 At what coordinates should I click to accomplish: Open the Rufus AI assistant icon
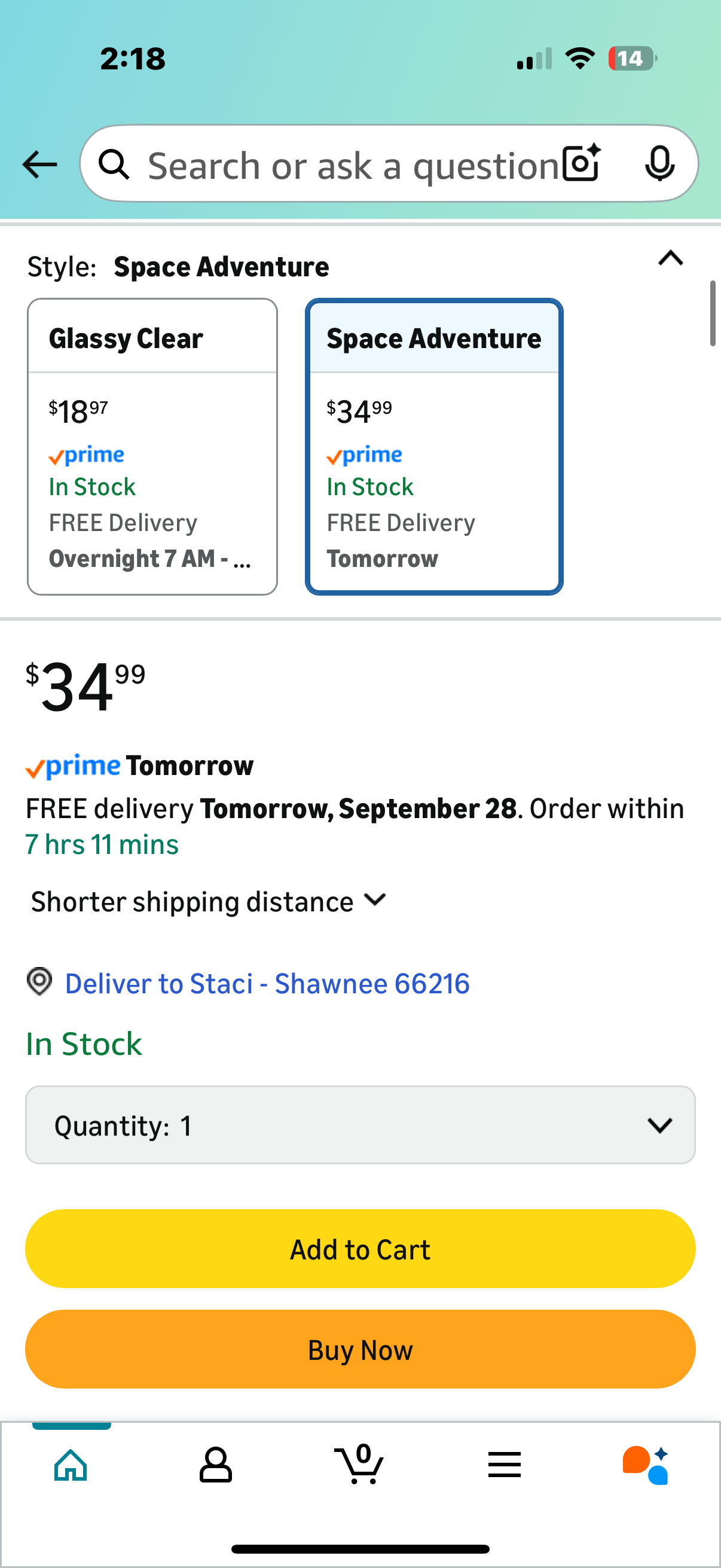click(646, 1465)
